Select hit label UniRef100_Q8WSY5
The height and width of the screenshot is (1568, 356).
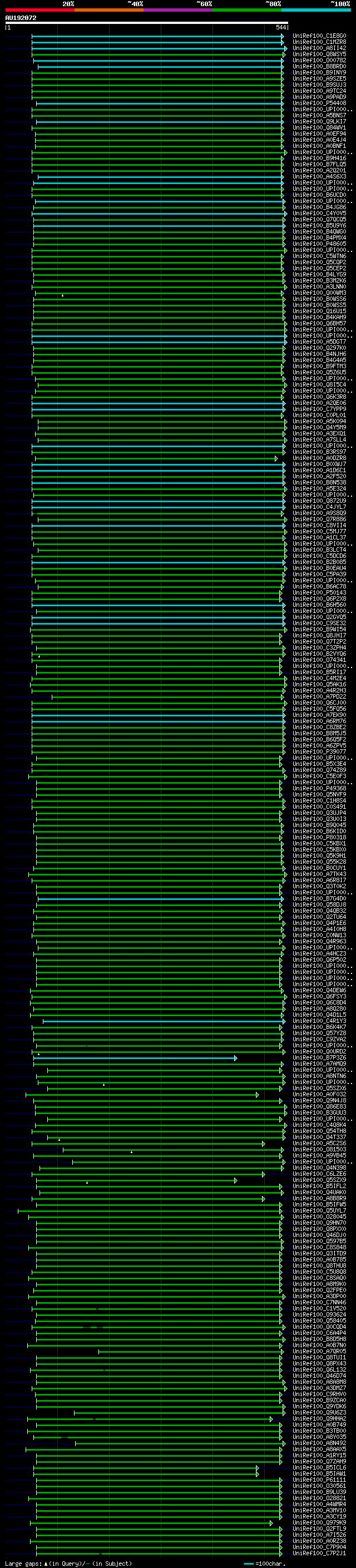319,54
